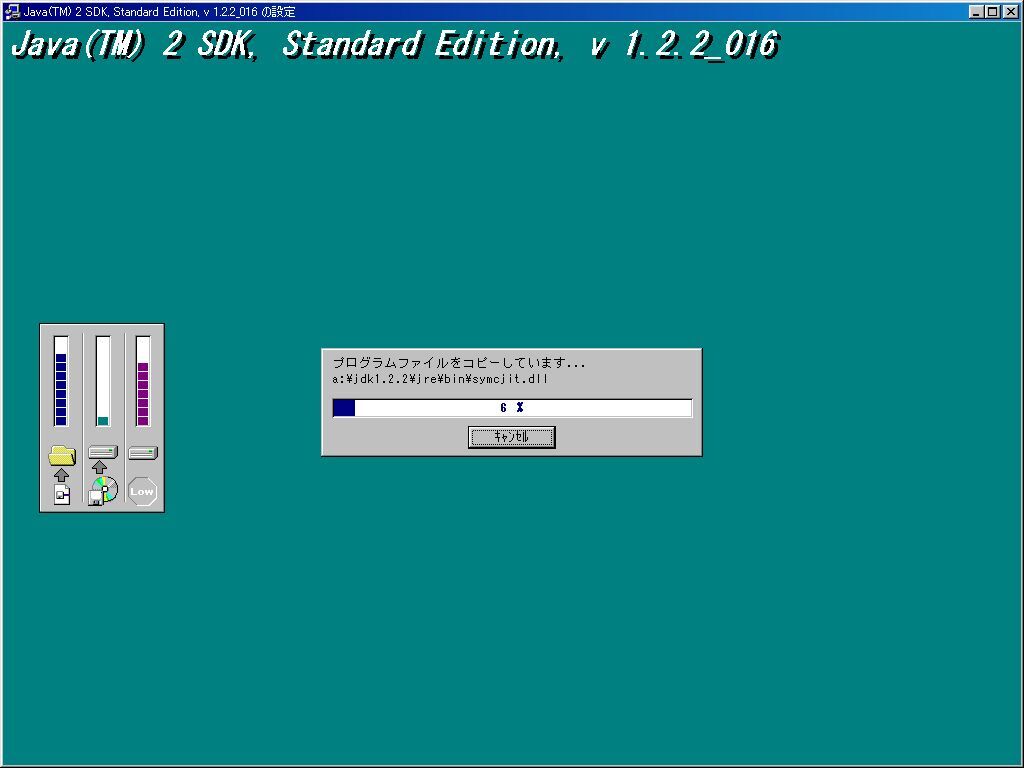This screenshot has height=768, width=1024.
Task: Click the blue file progress gauge
Action: point(61,381)
